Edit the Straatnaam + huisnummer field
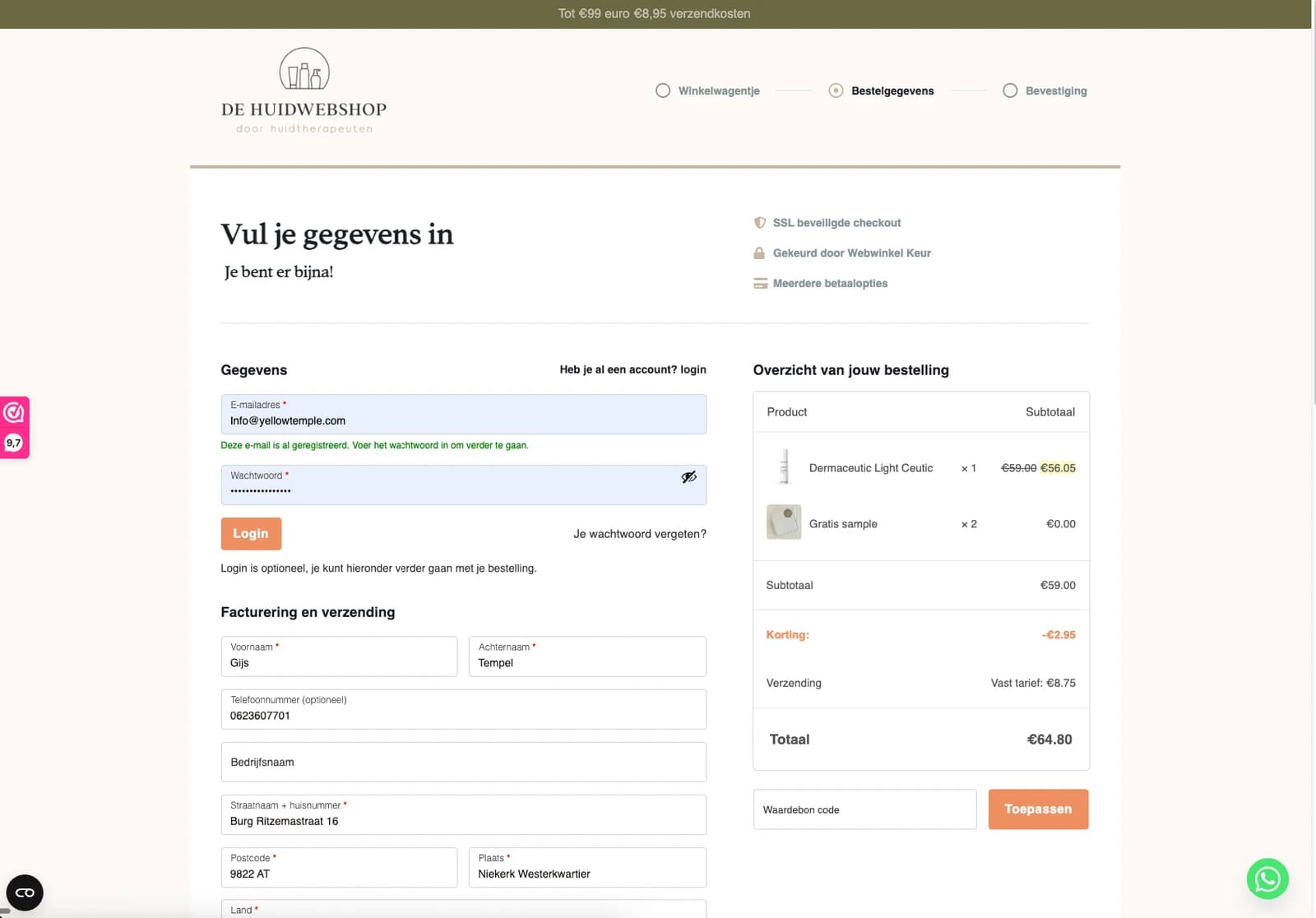 click(x=463, y=814)
